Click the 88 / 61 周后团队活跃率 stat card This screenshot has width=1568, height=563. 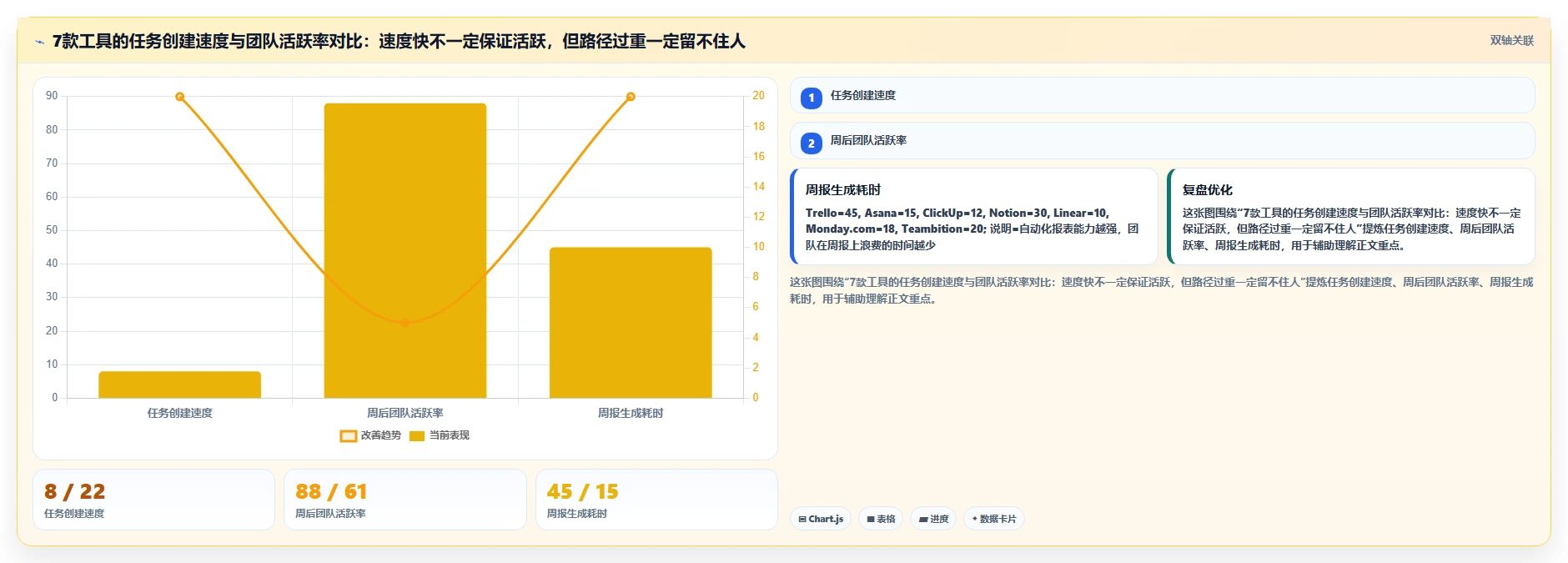point(405,500)
